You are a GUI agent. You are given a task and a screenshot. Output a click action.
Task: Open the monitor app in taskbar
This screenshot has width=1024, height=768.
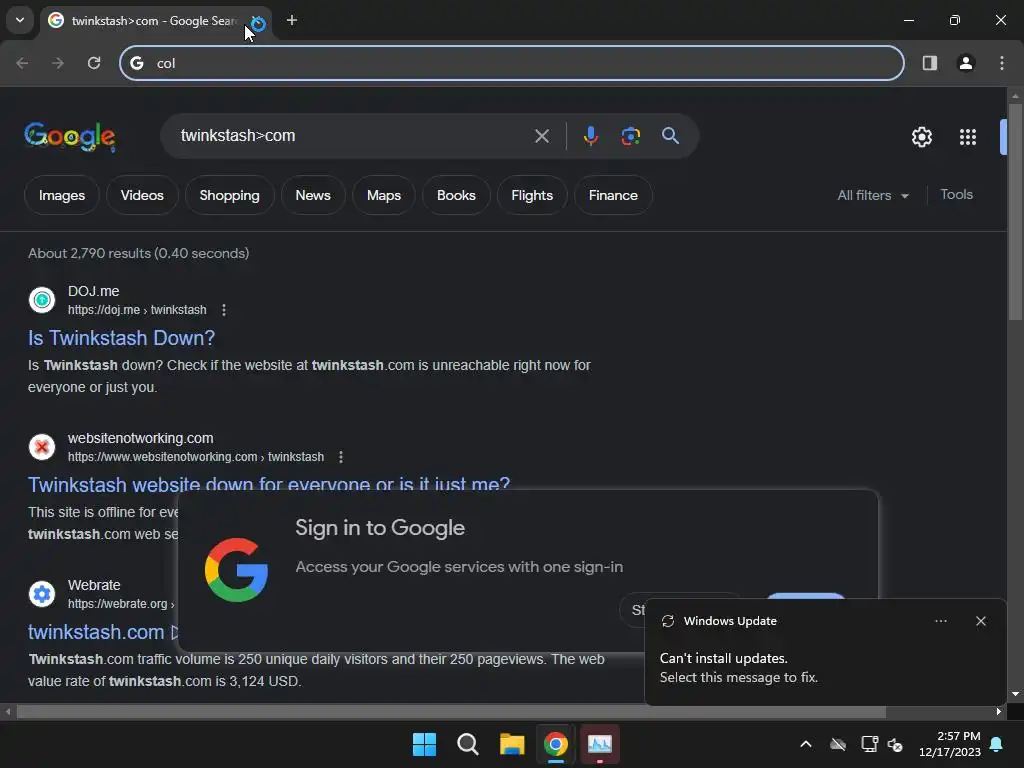(x=600, y=744)
